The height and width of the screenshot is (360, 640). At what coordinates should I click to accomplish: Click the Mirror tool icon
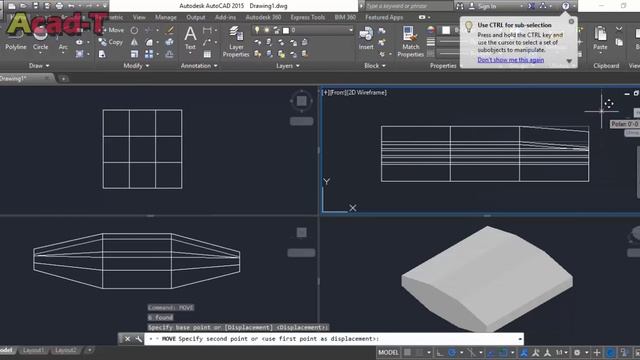[134, 42]
